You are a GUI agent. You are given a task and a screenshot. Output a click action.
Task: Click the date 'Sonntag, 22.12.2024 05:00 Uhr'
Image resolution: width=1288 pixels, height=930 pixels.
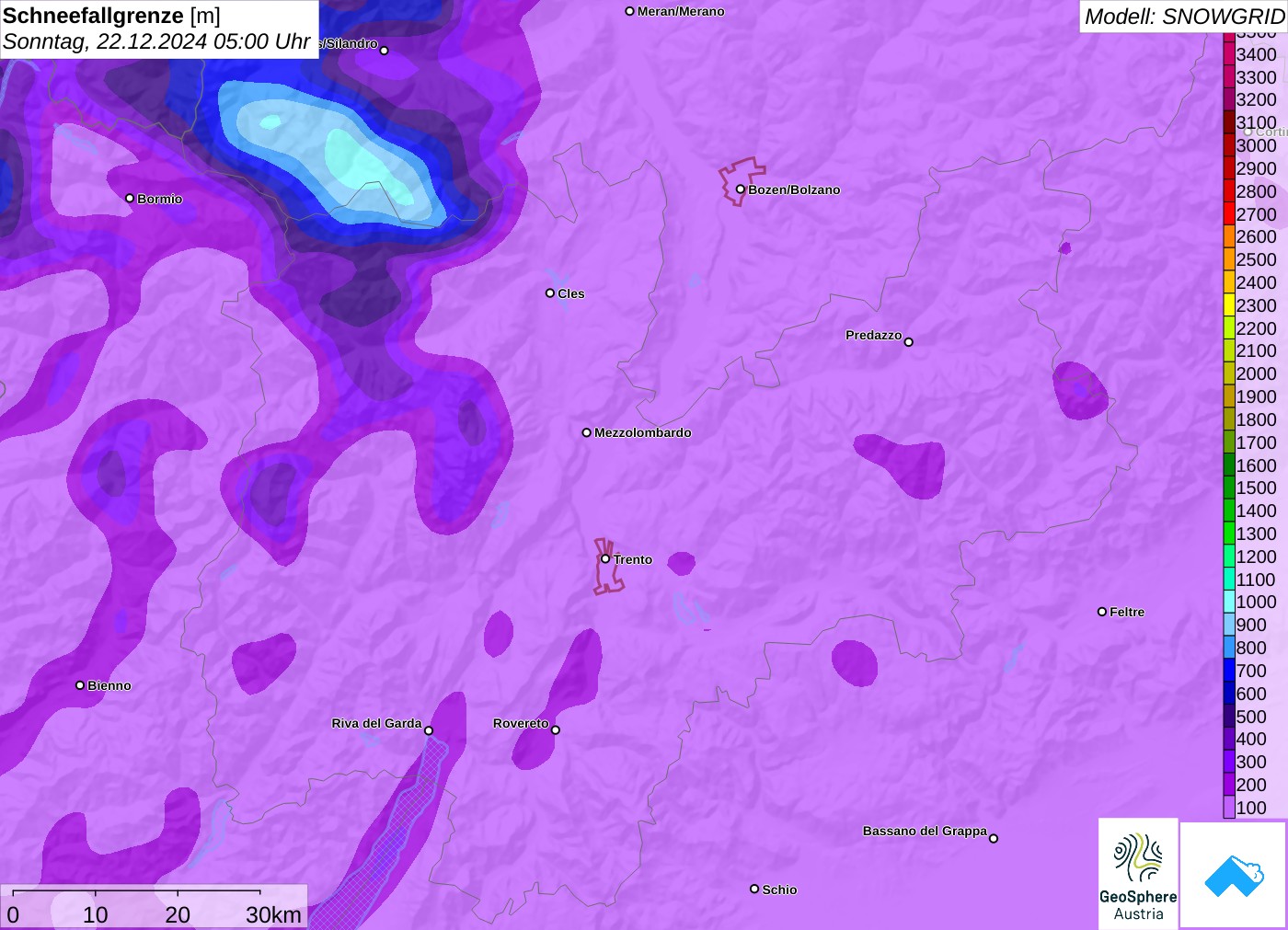tap(157, 41)
